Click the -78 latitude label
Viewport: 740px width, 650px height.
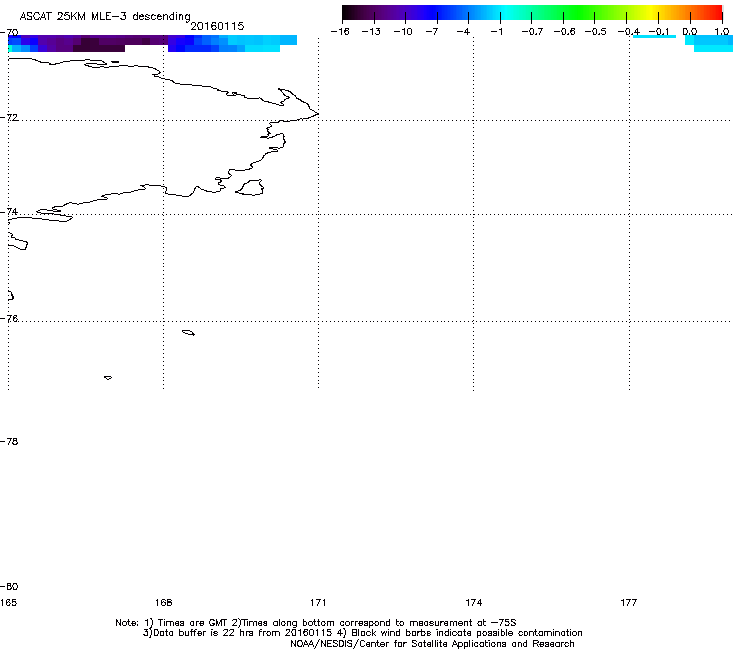(9, 442)
